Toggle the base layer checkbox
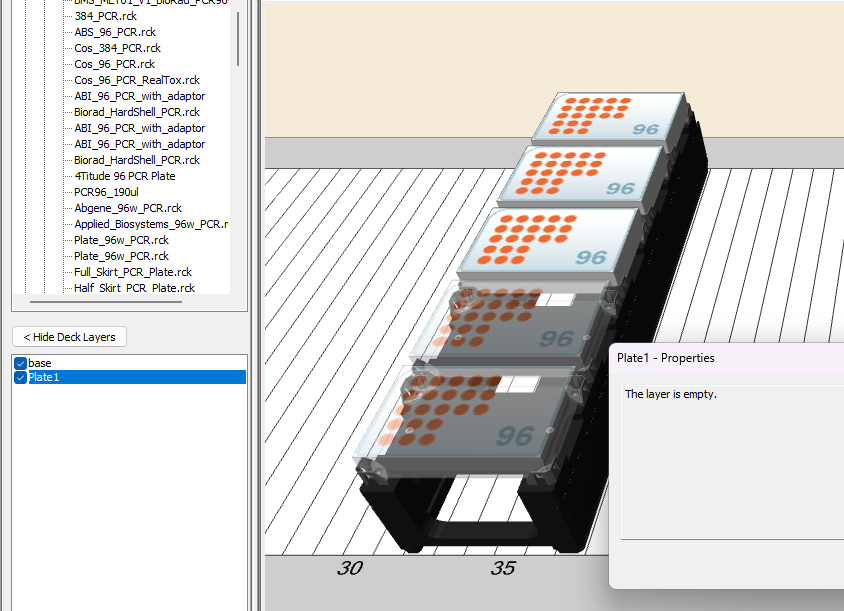Viewport: 844px width, 611px height. (20, 363)
